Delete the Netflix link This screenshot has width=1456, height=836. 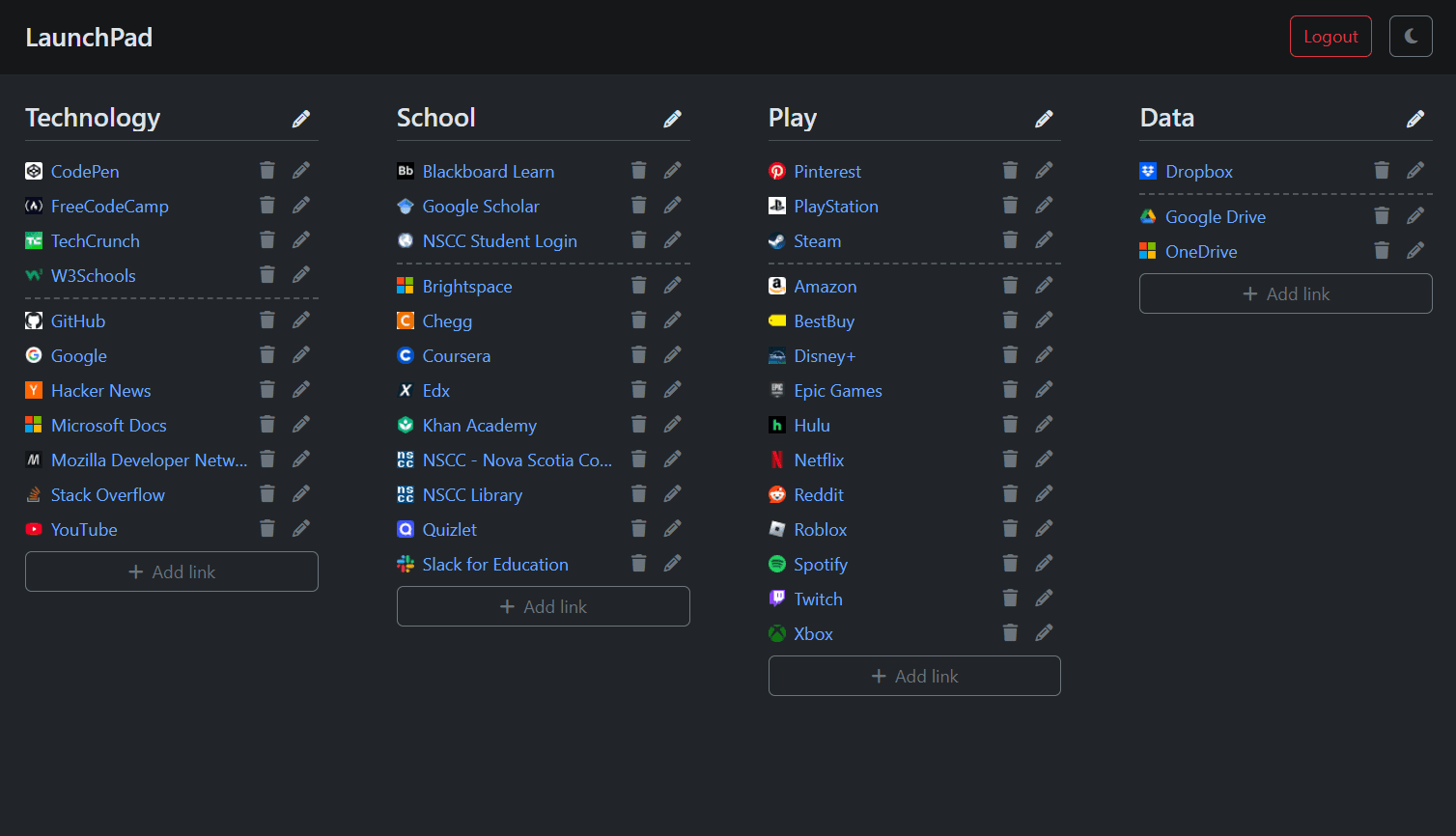click(x=1010, y=459)
